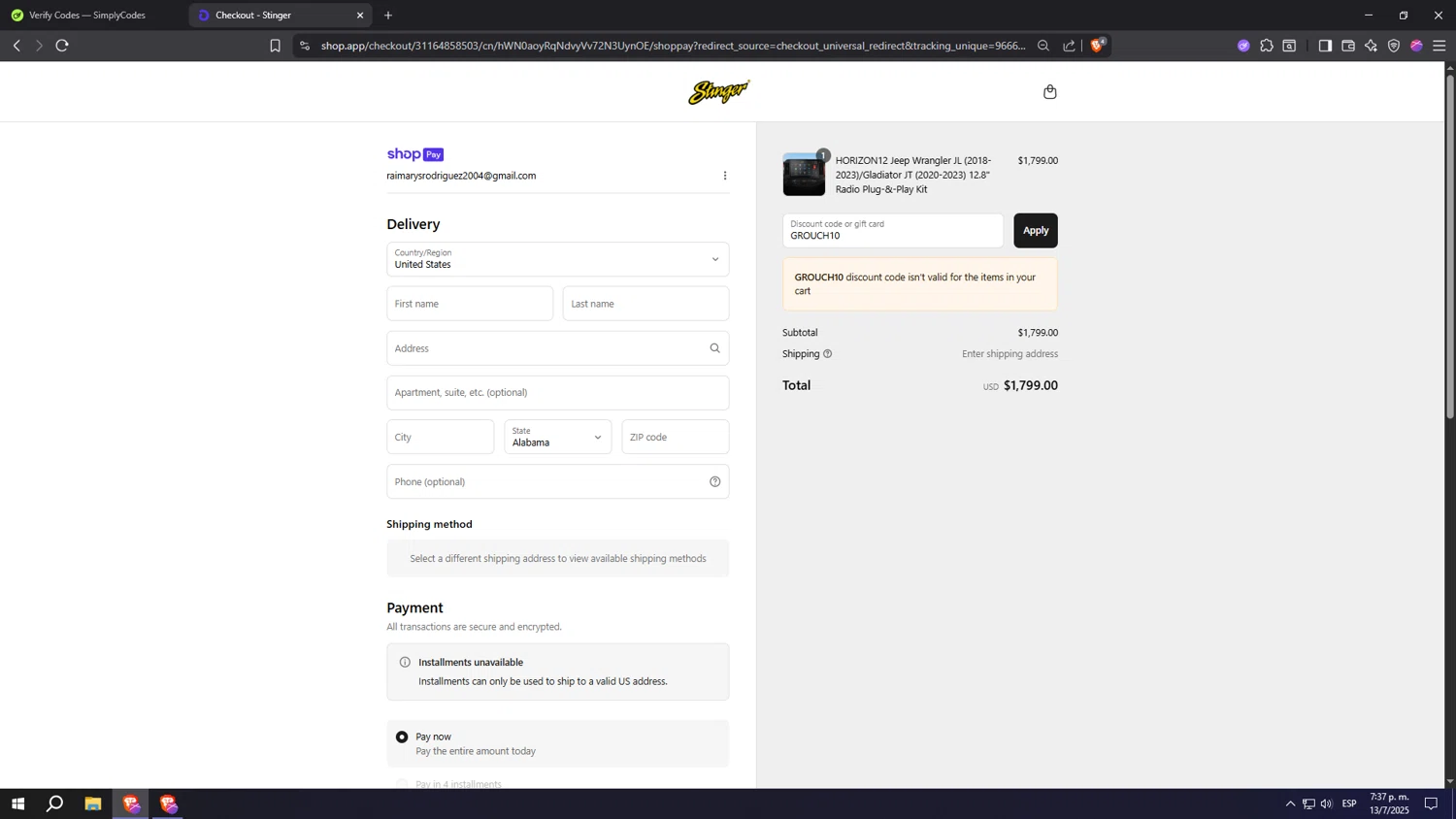The width and height of the screenshot is (1456, 819).
Task: Open the shopping bag cart icon
Action: point(1049,92)
